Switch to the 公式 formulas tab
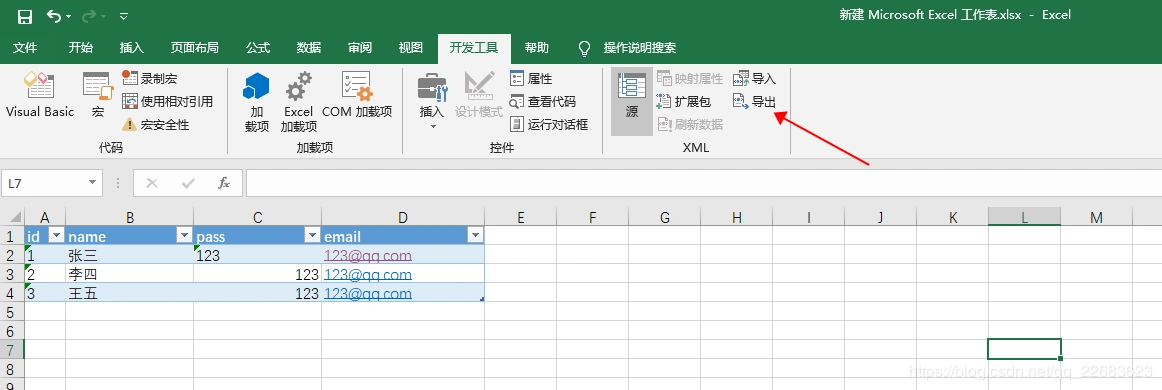Viewport: 1162px width, 390px height. pos(258,47)
